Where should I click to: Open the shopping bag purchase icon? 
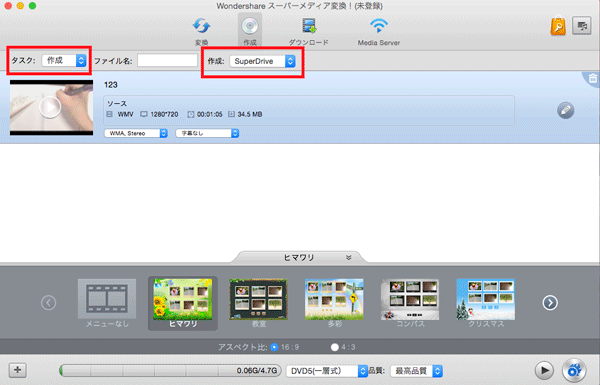[x=558, y=26]
